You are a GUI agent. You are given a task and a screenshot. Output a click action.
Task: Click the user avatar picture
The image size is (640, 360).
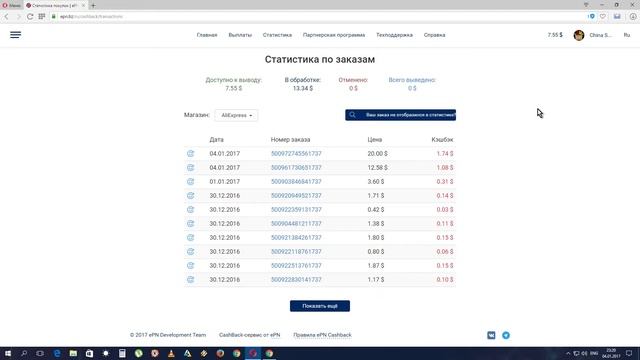(x=579, y=35)
